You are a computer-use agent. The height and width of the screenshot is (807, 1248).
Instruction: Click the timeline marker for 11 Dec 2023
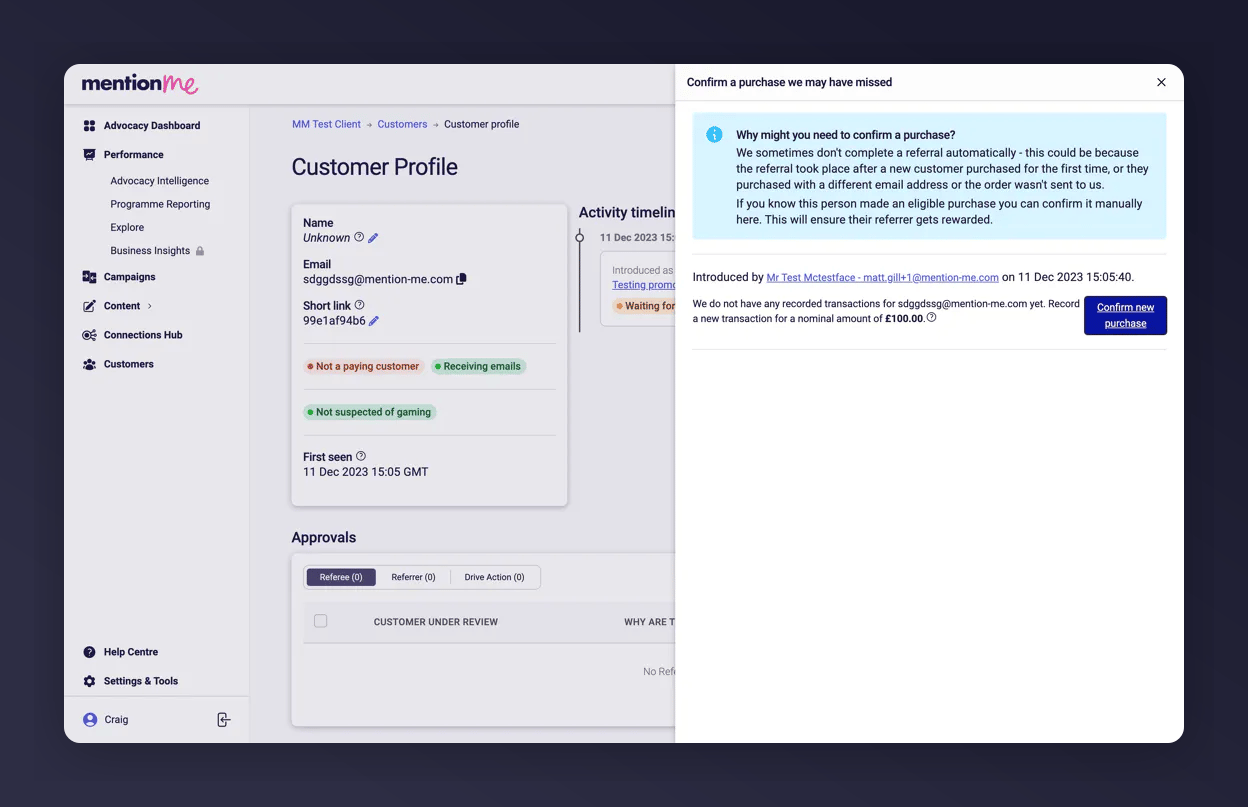tap(579, 237)
